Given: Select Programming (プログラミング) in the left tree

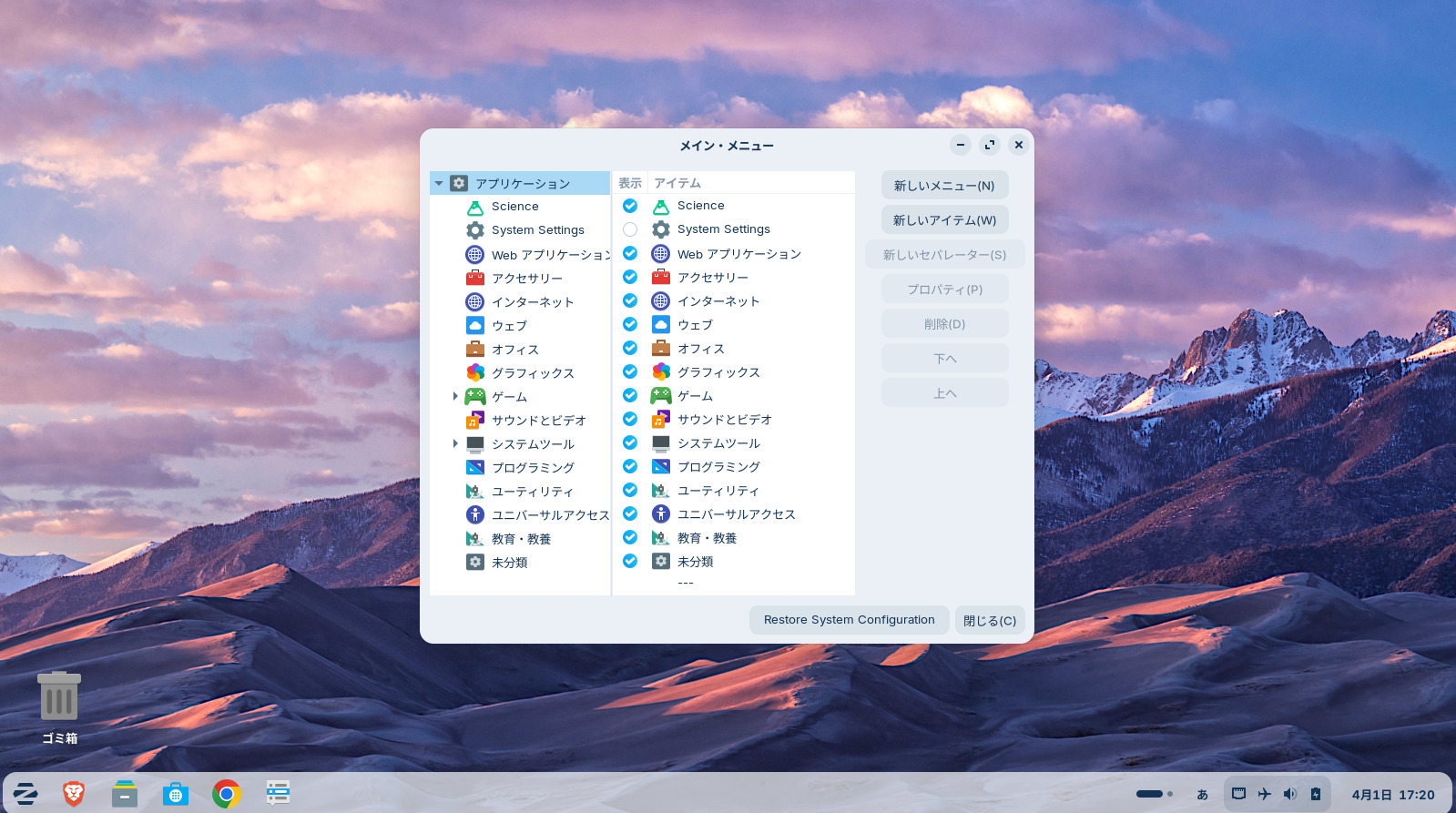Looking at the screenshot, I should [533, 468].
